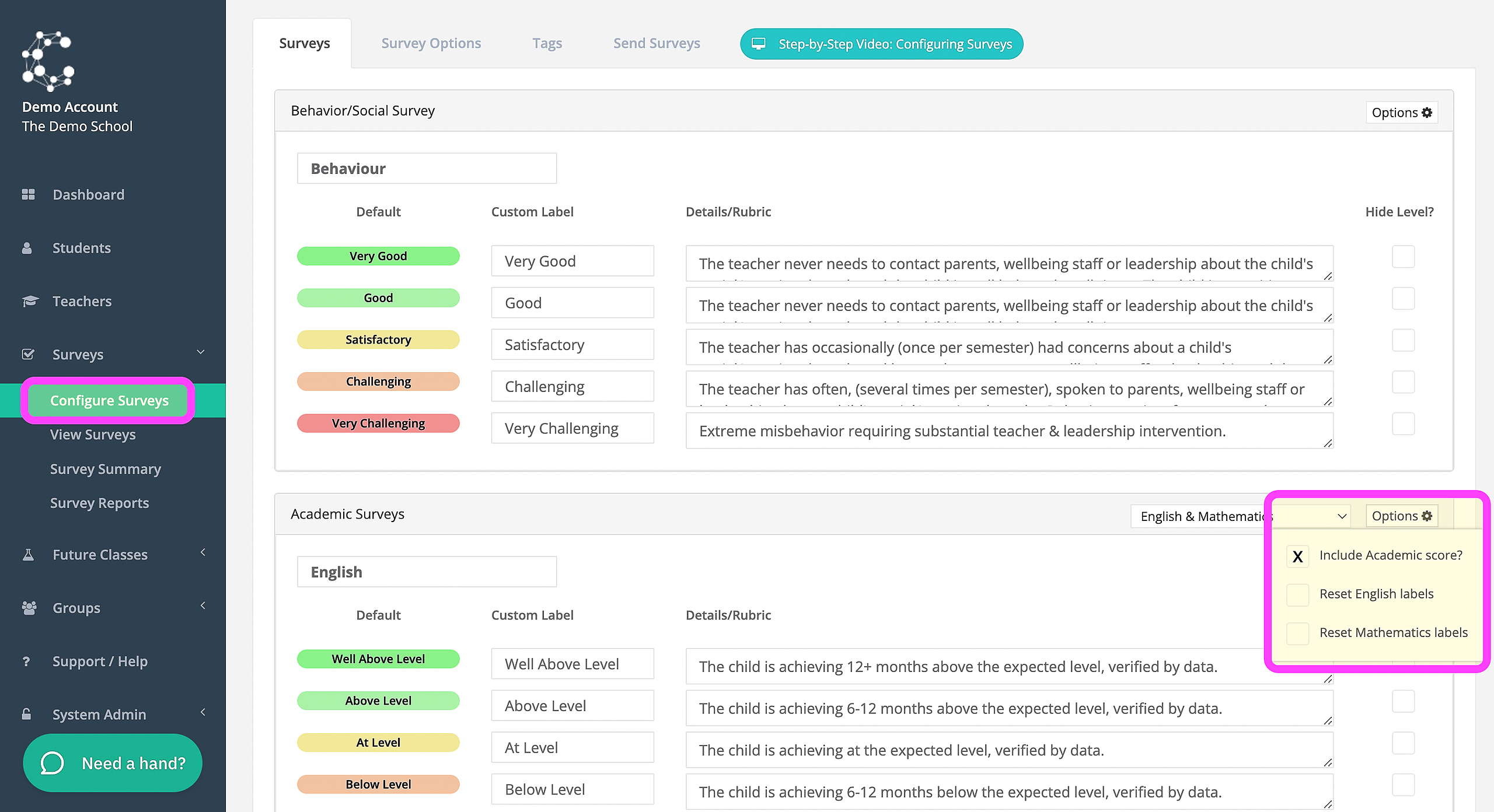Image resolution: width=1494 pixels, height=812 pixels.
Task: Click the Dashboard grid icon
Action: [x=28, y=194]
